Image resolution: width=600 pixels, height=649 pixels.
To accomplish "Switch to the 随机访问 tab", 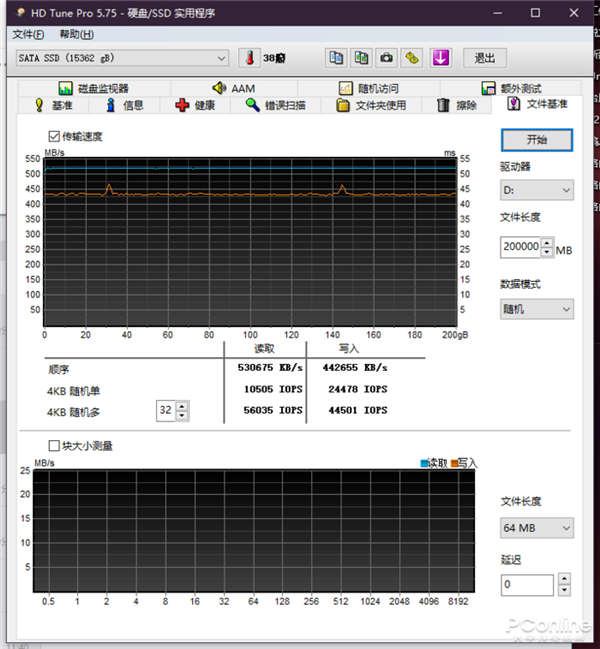I will 369,88.
